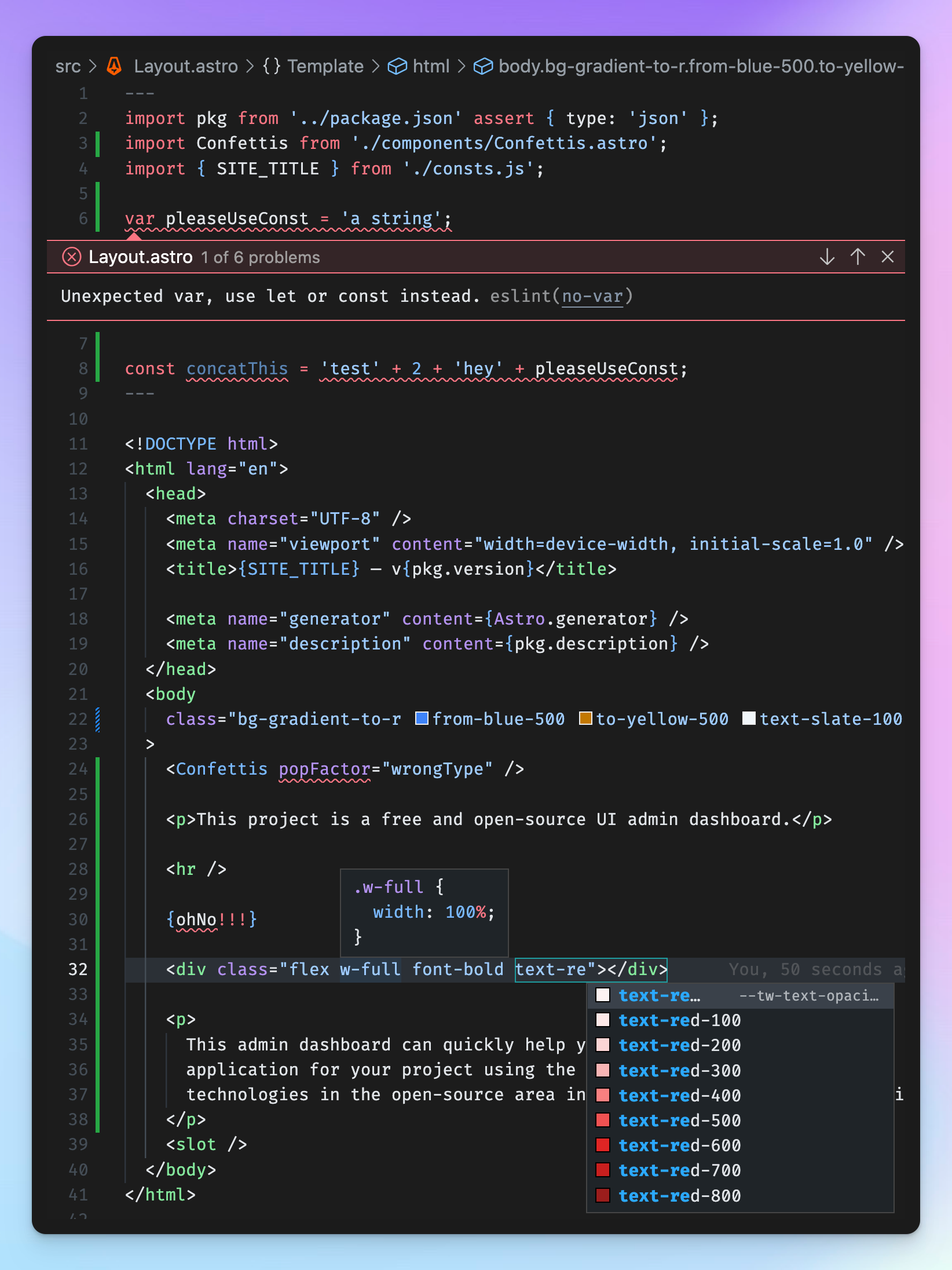Select body.bg-gradient-to-r breadcrumb item
Viewport: 952px width, 1270px height.
tap(701, 66)
